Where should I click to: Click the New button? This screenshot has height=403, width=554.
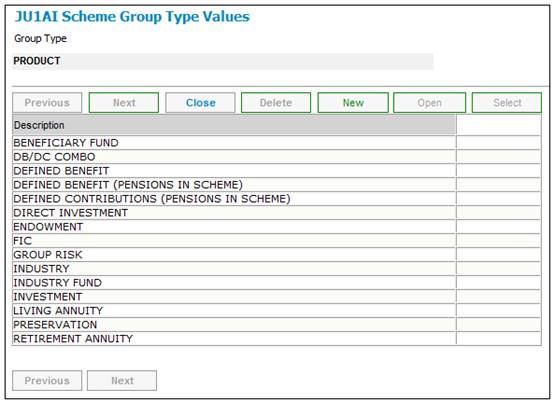(x=353, y=103)
